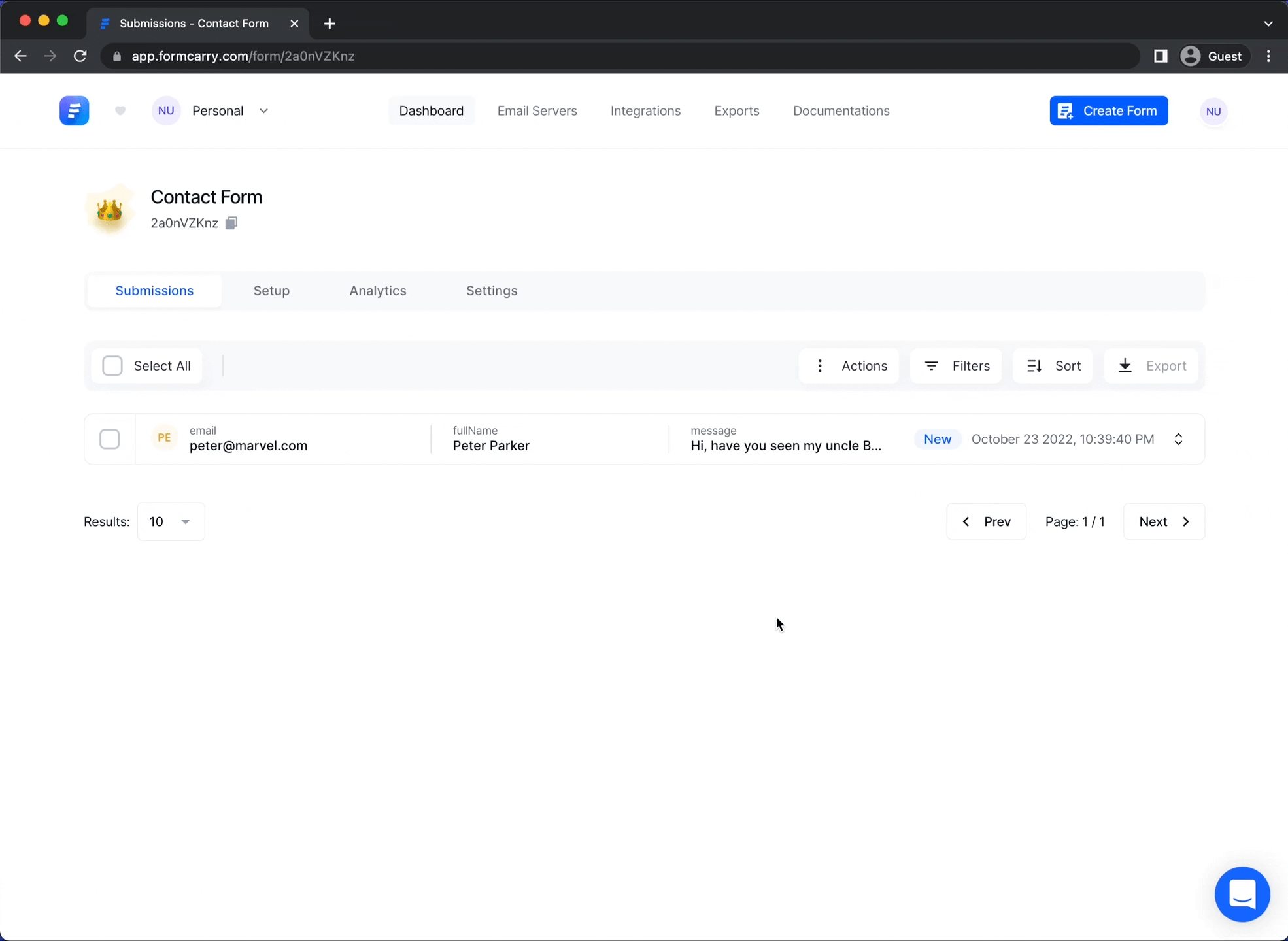Click the NU workspace avatar beside Personal

(x=166, y=110)
